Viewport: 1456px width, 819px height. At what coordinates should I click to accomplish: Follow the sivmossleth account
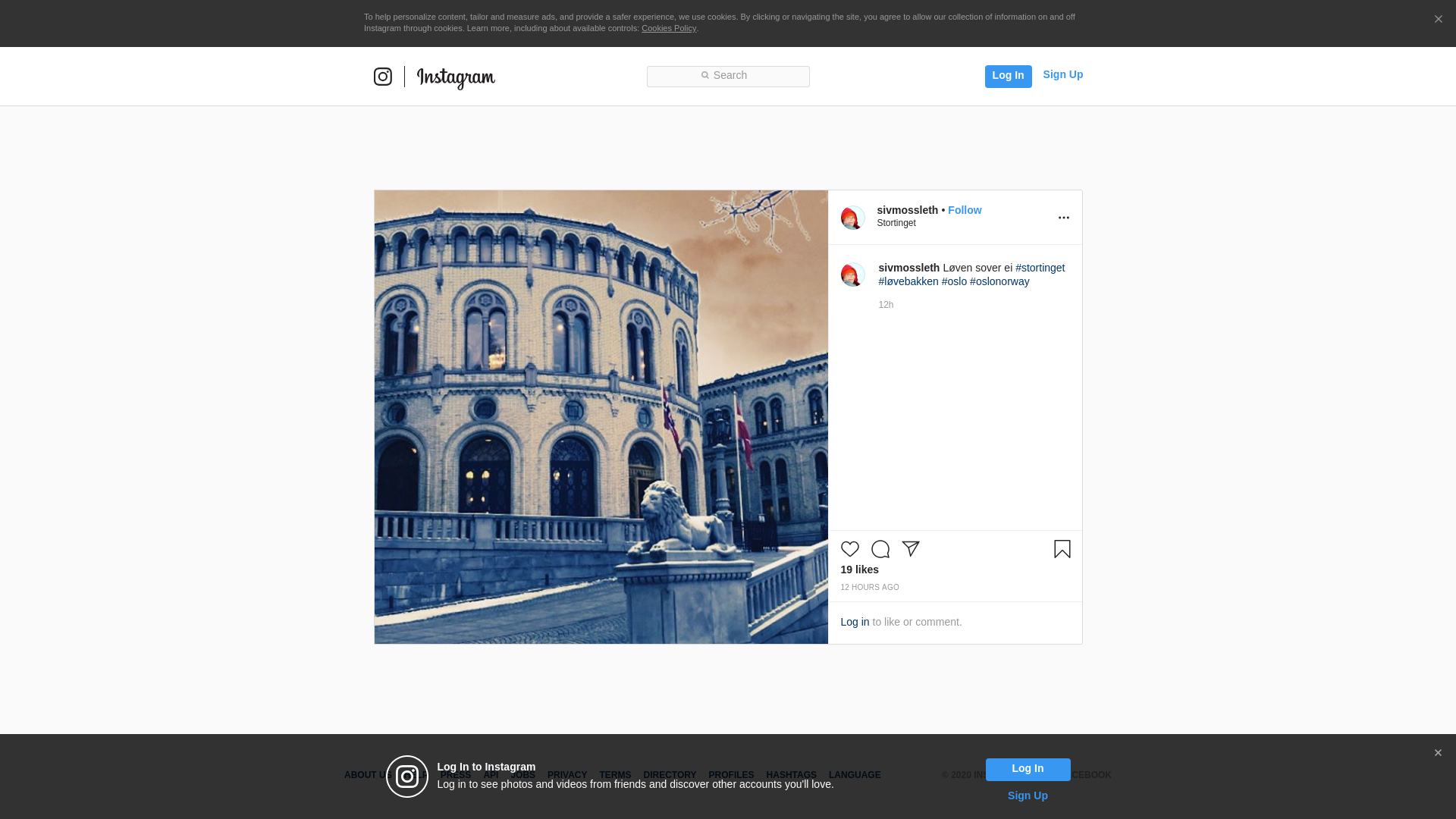(x=965, y=210)
